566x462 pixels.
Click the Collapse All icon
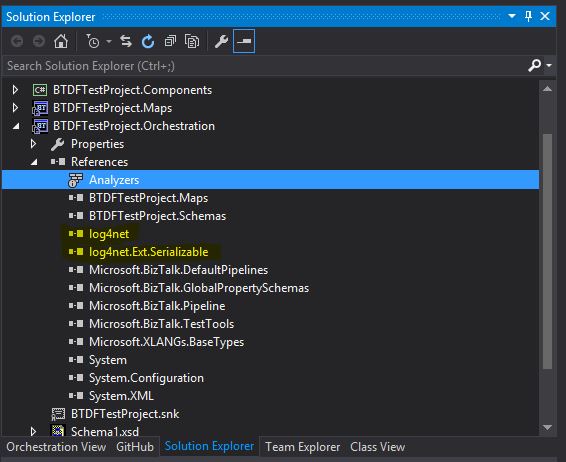click(170, 42)
